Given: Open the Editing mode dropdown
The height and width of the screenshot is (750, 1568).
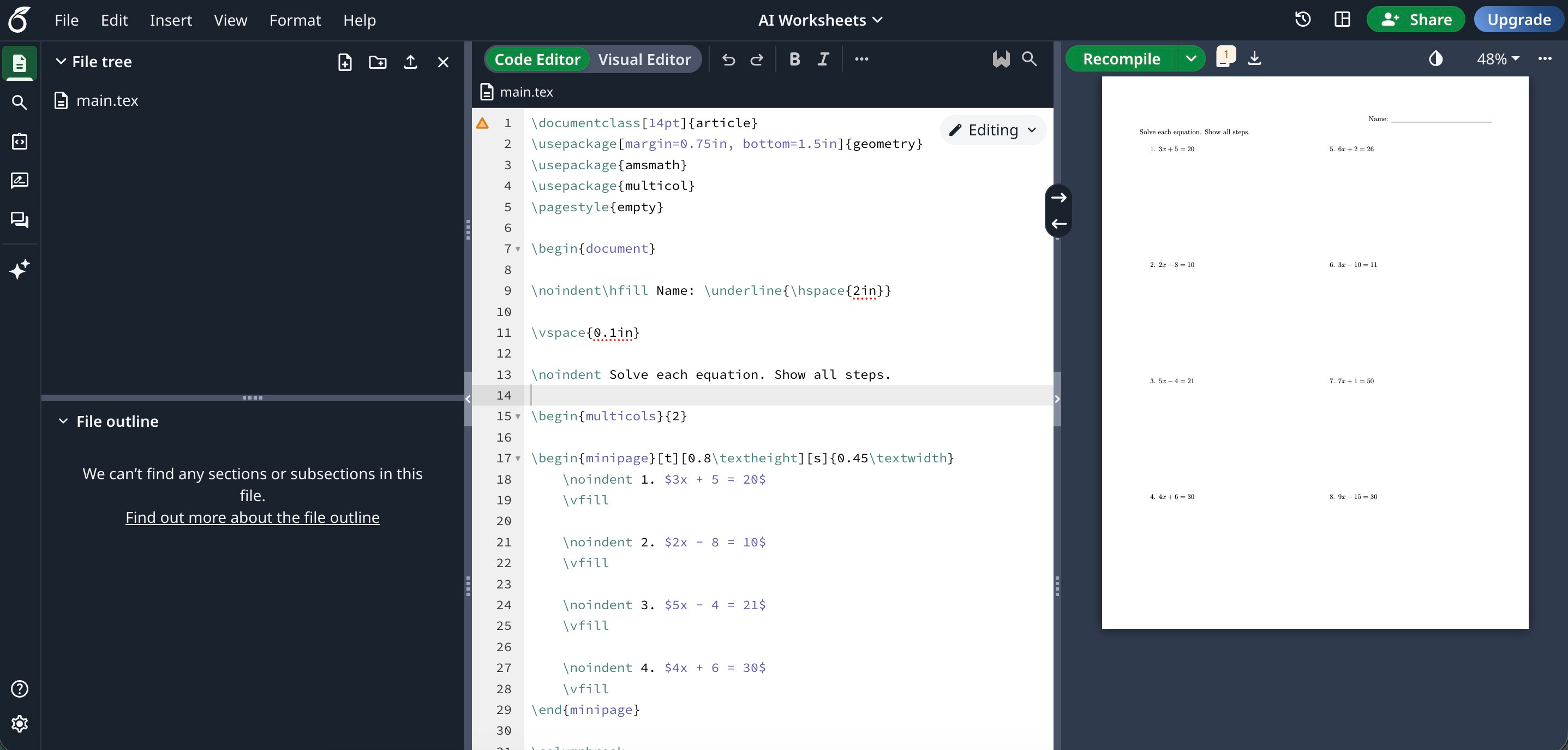Looking at the screenshot, I should [x=993, y=130].
